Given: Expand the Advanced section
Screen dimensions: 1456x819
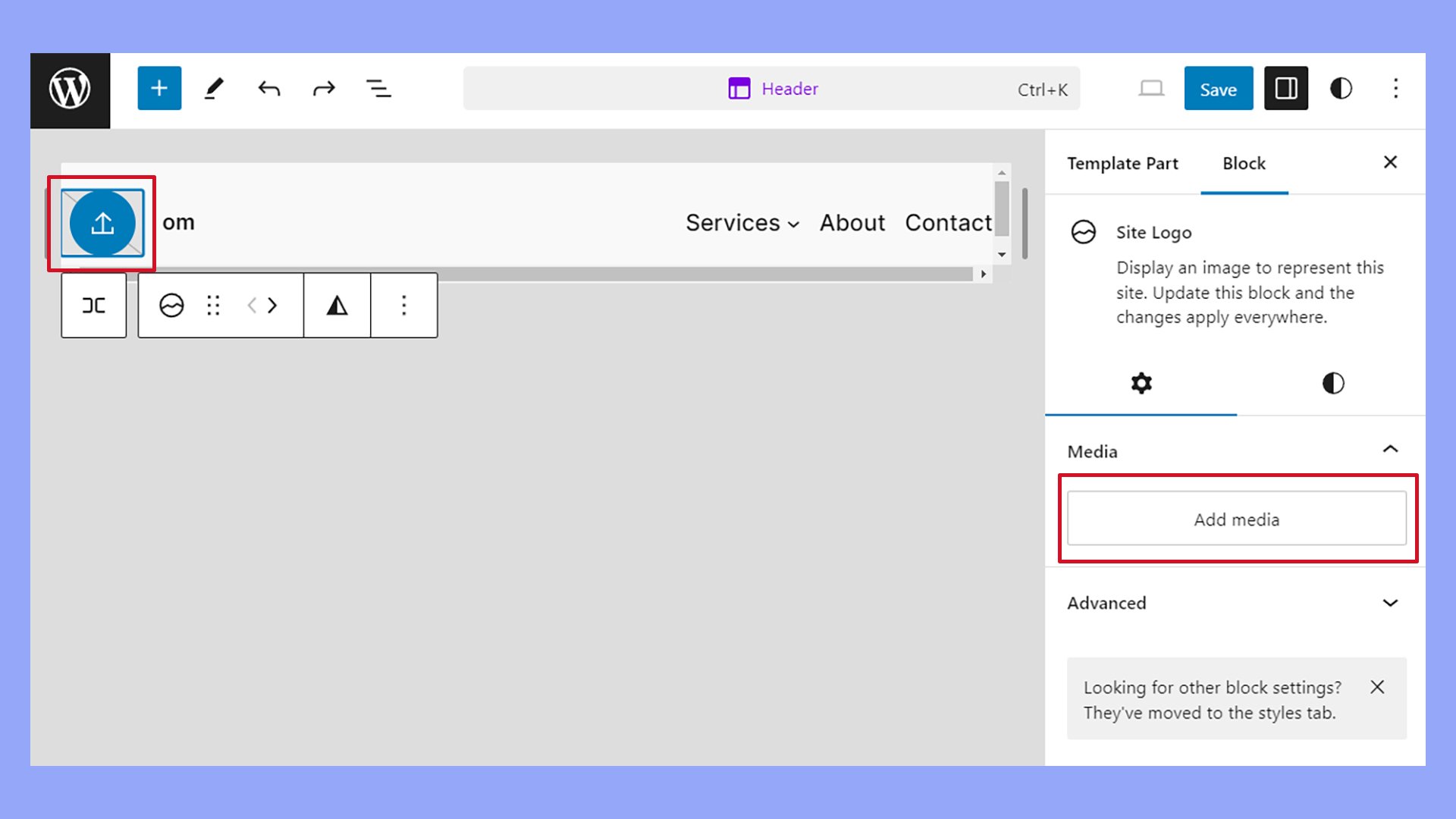Looking at the screenshot, I should [1390, 603].
